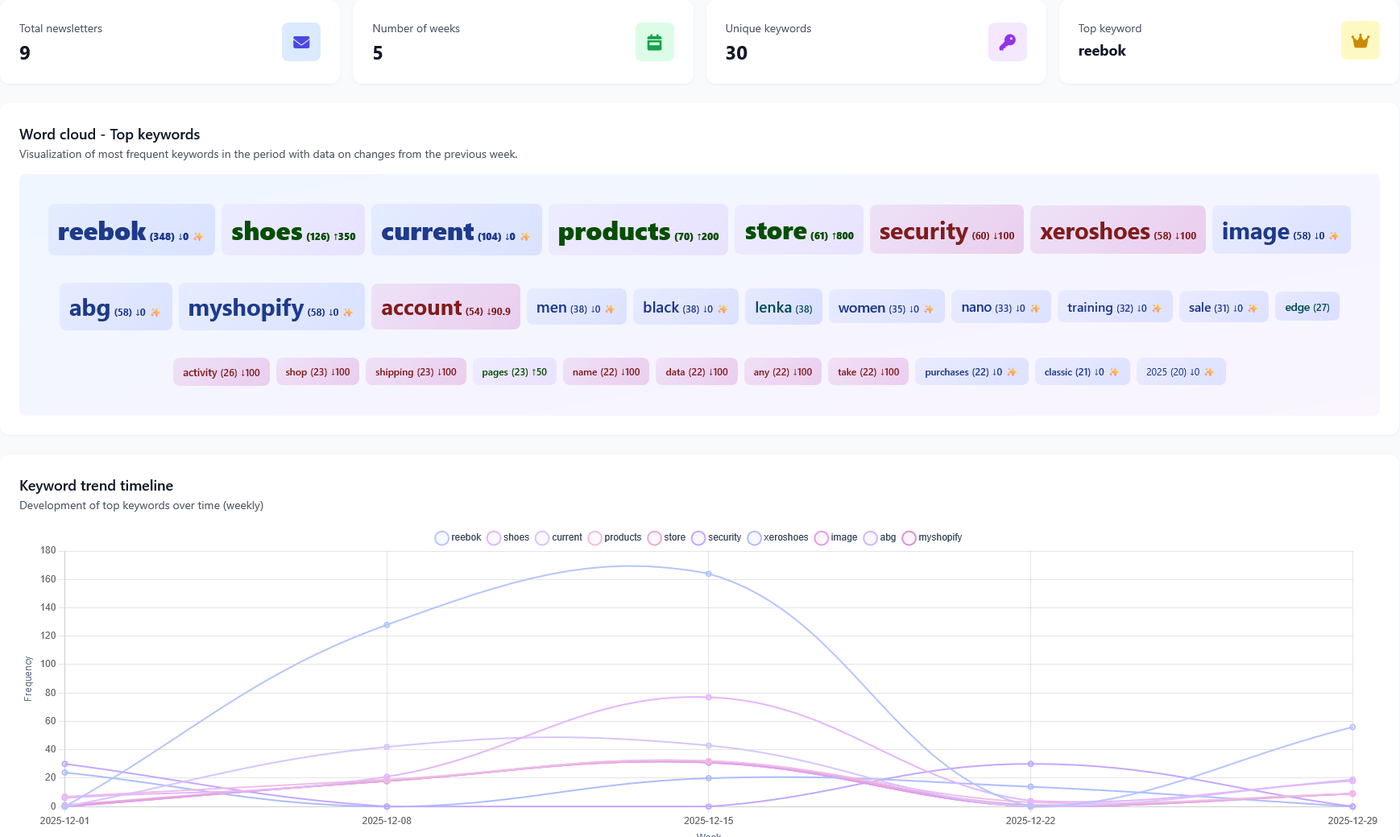
Task: Click the purchases (22) keyword chip
Action: (971, 372)
